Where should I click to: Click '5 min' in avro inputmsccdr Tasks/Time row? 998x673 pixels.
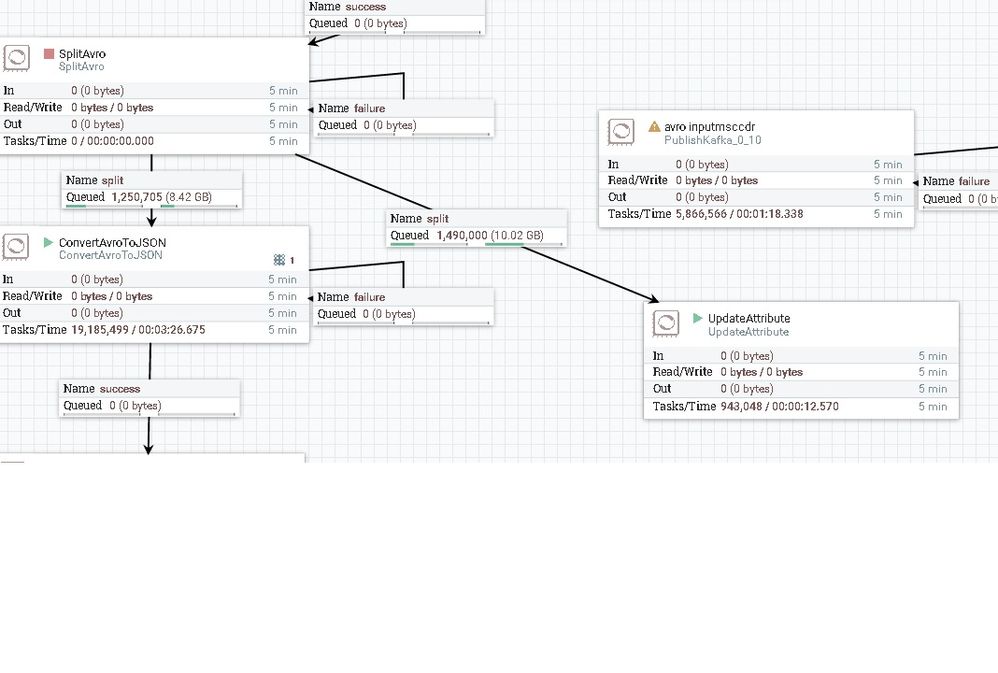tap(888, 214)
